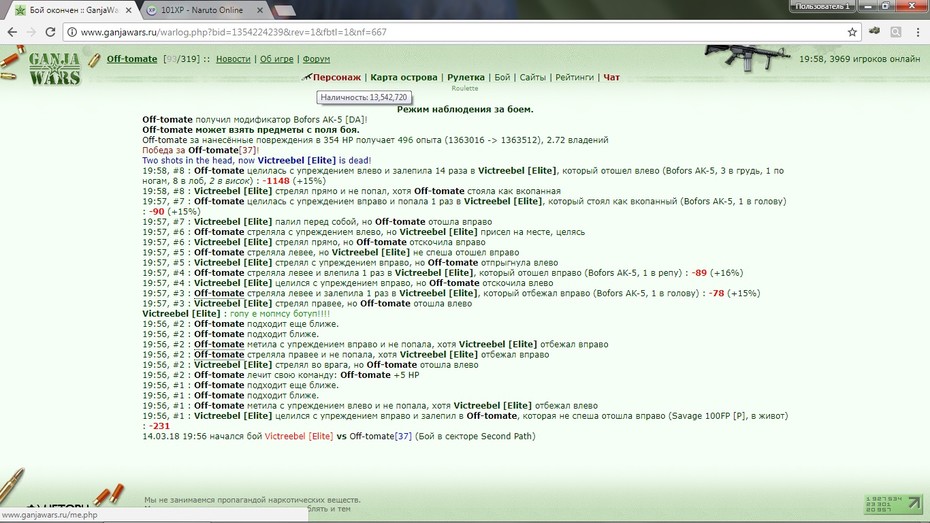This screenshot has height=523, width=930.
Task: Click Мы не занимаемся пропагандой footer text
Action: [252, 500]
